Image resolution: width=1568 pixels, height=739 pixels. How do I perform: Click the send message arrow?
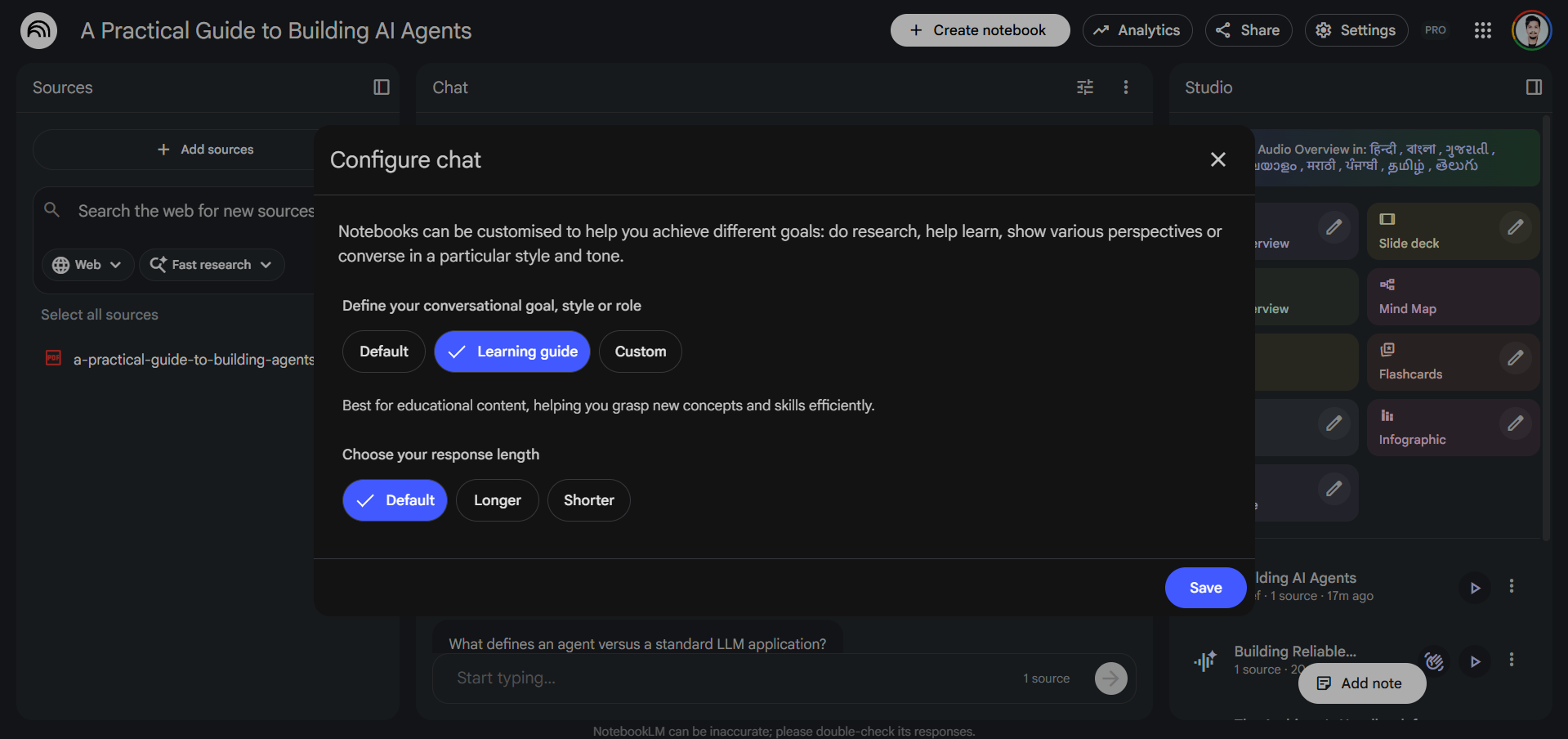pos(1110,678)
